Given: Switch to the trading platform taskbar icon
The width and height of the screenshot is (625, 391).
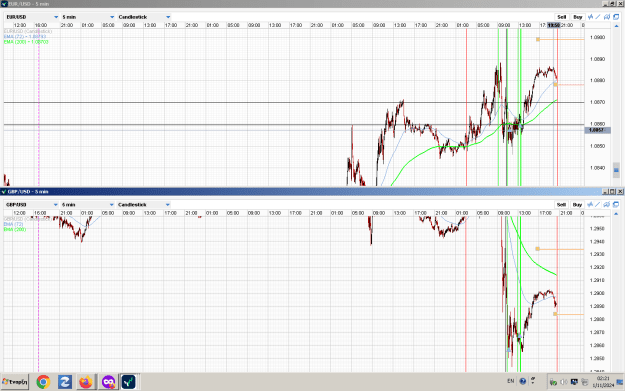Looking at the screenshot, I should (128, 382).
